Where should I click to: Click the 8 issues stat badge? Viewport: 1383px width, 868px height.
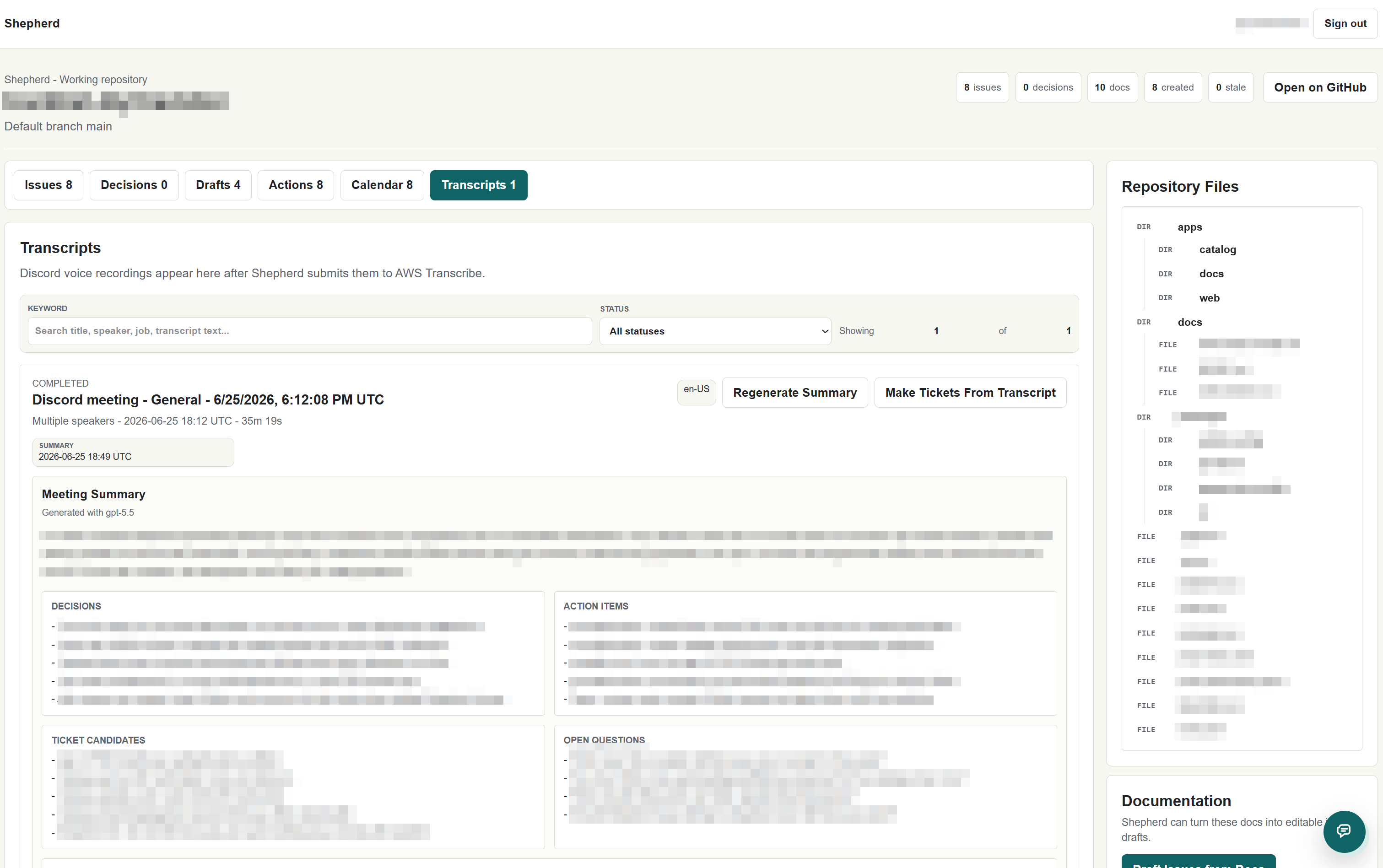point(982,87)
